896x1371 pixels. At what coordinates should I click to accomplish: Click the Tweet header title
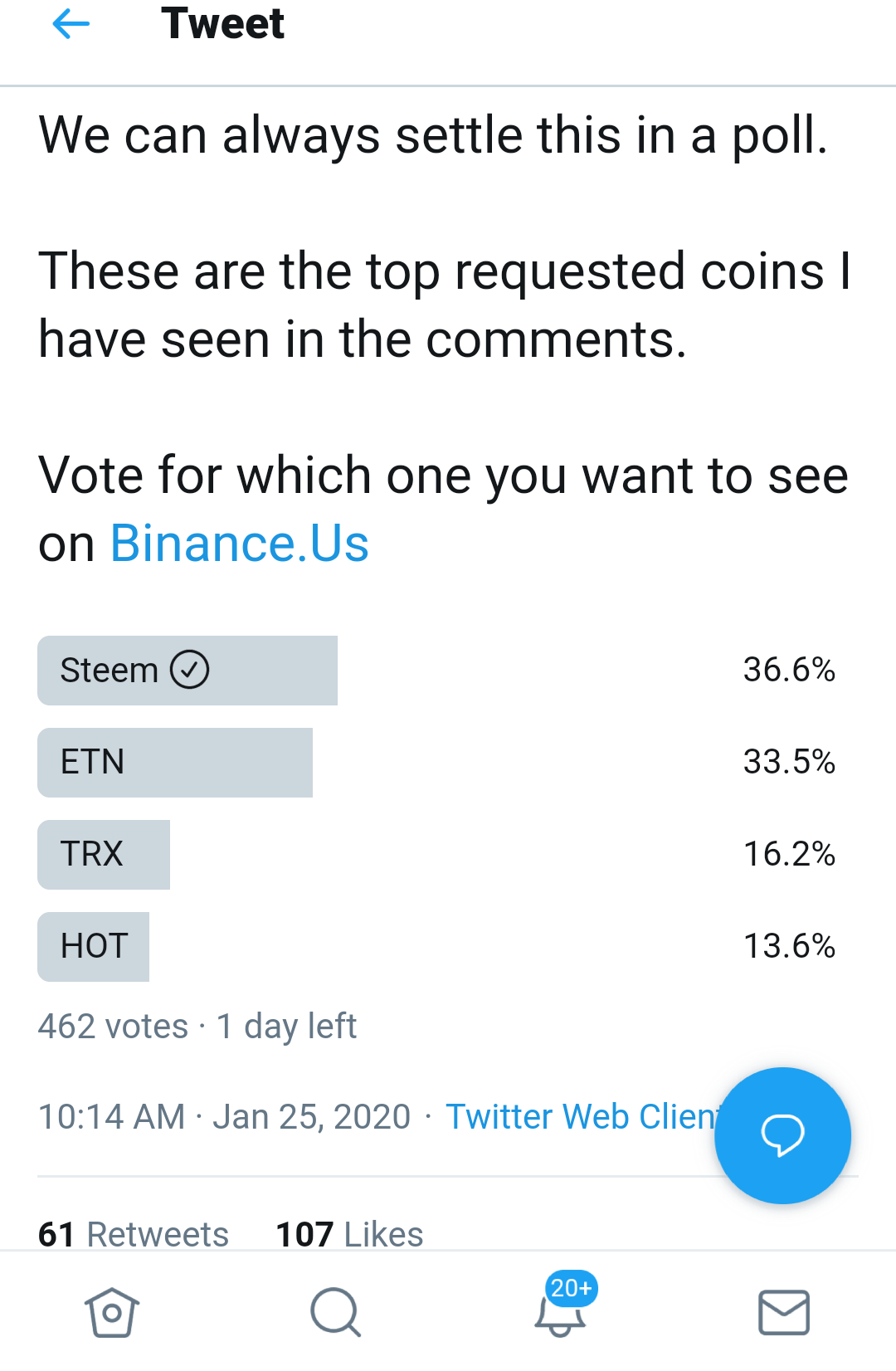click(x=222, y=23)
